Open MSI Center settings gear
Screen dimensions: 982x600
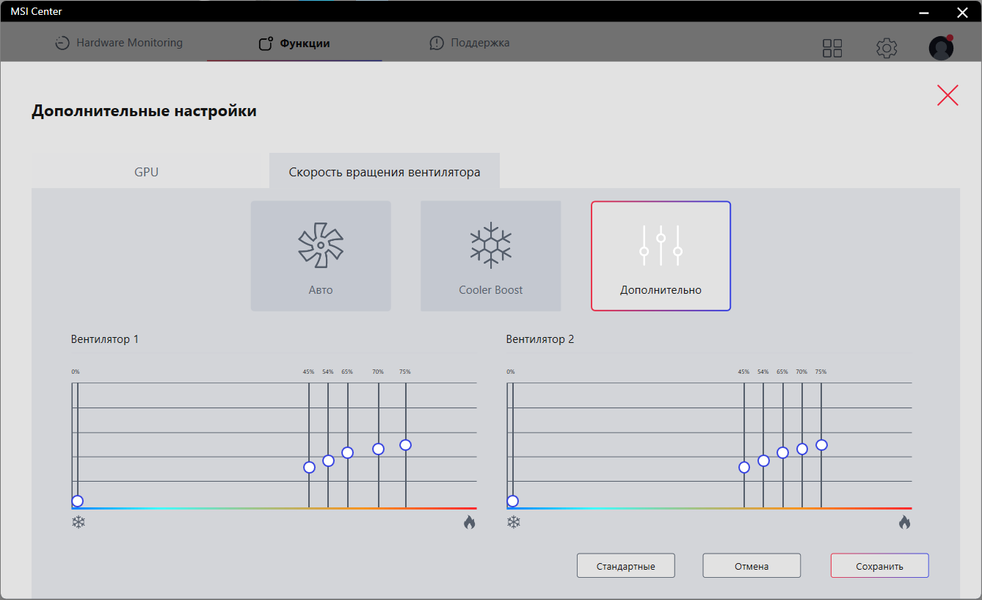point(886,48)
